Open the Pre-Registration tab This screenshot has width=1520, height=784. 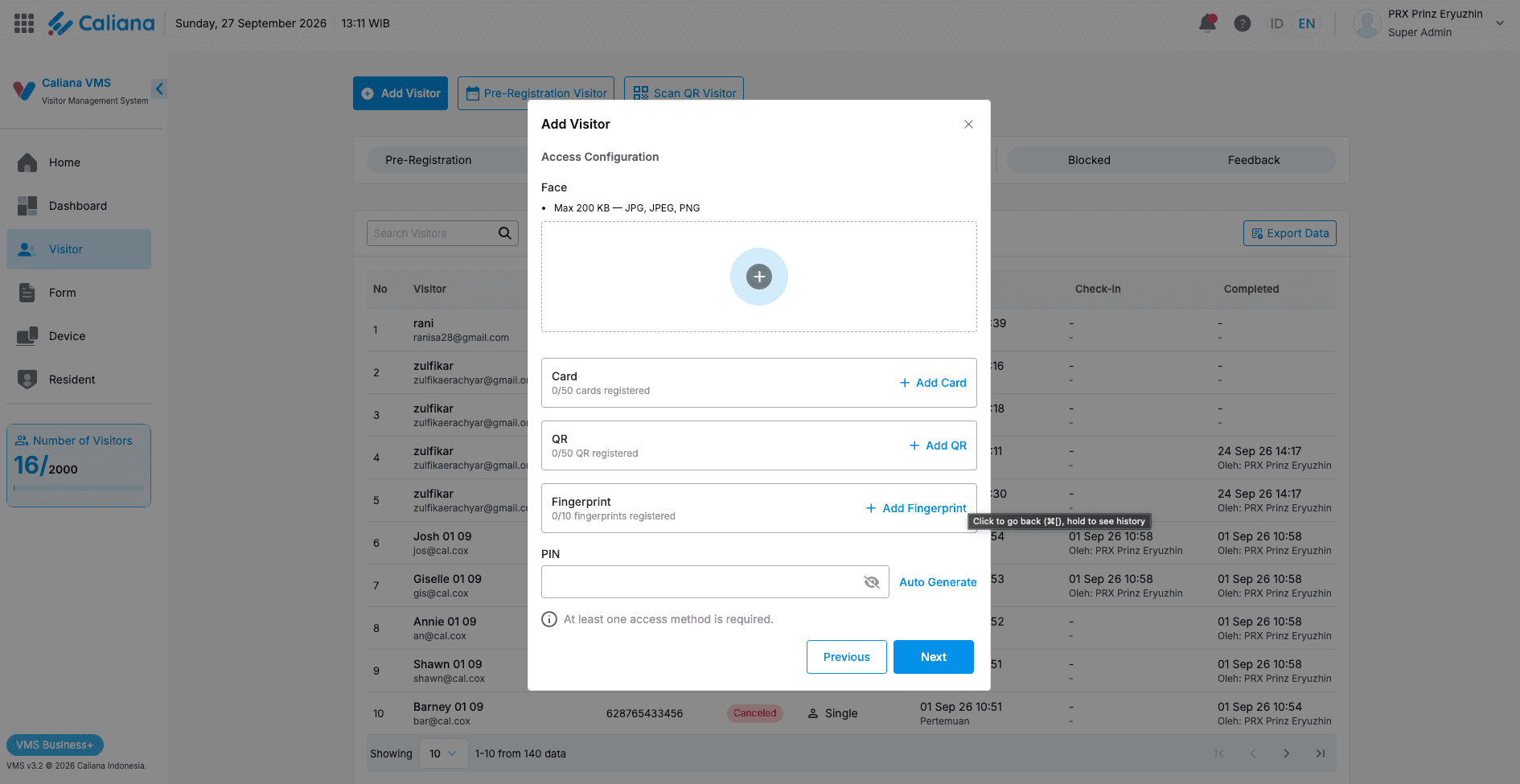(429, 160)
